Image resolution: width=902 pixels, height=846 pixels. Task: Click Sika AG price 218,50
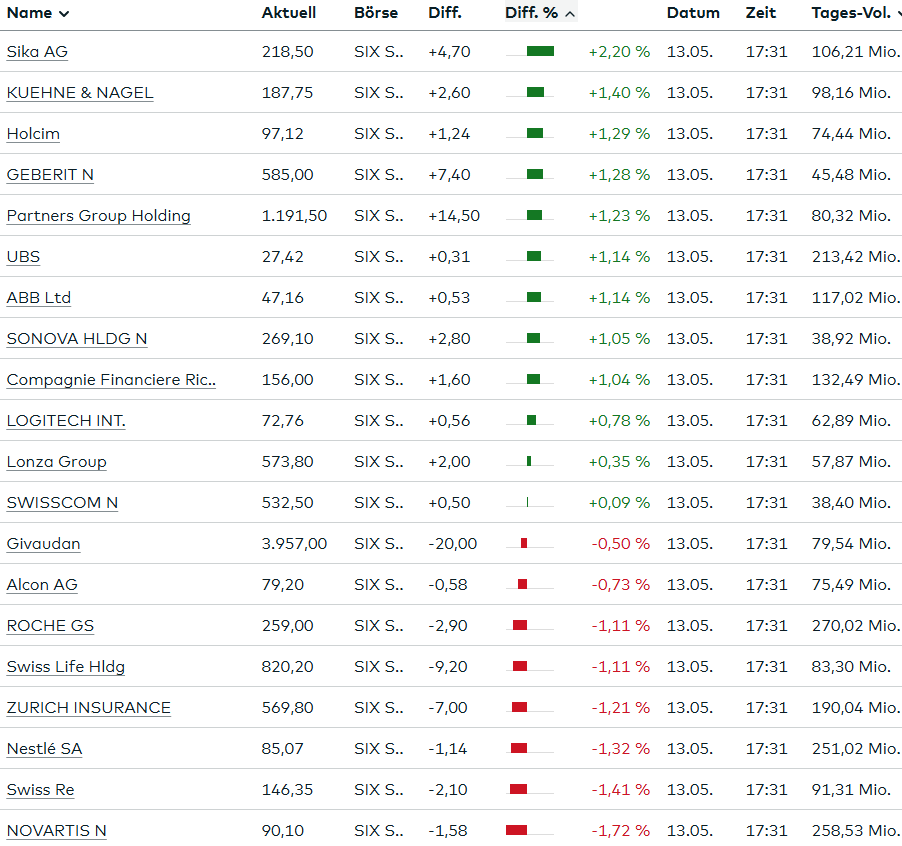coord(288,52)
